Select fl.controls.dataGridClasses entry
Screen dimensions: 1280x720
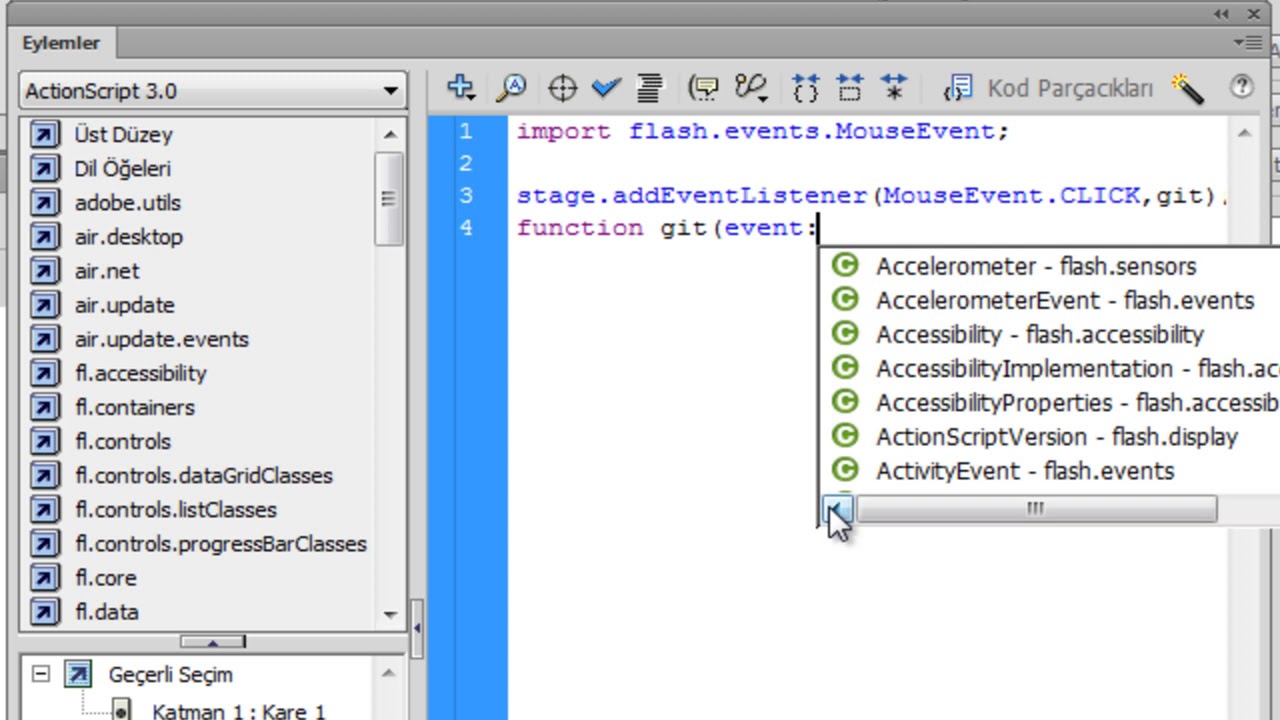click(204, 475)
